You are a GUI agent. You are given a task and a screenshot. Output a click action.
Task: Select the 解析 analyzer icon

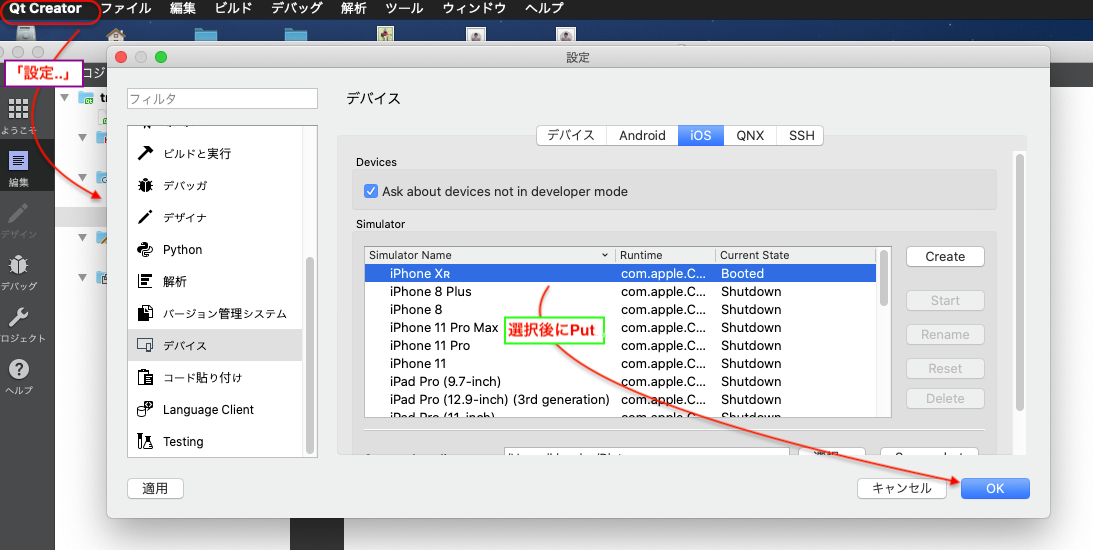point(145,281)
